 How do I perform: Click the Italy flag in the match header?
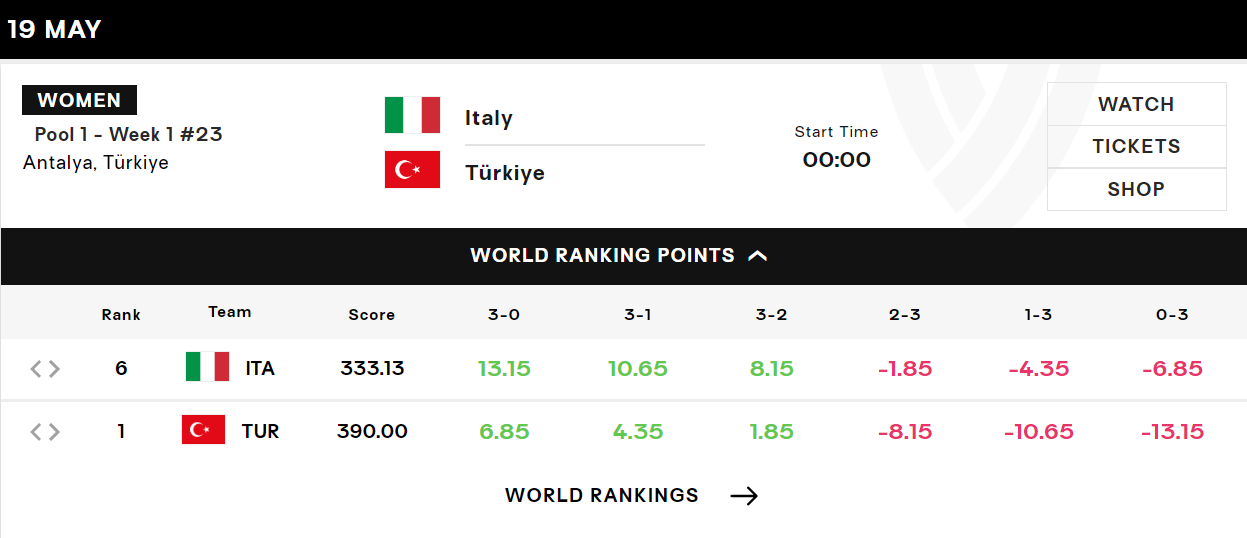(x=412, y=115)
